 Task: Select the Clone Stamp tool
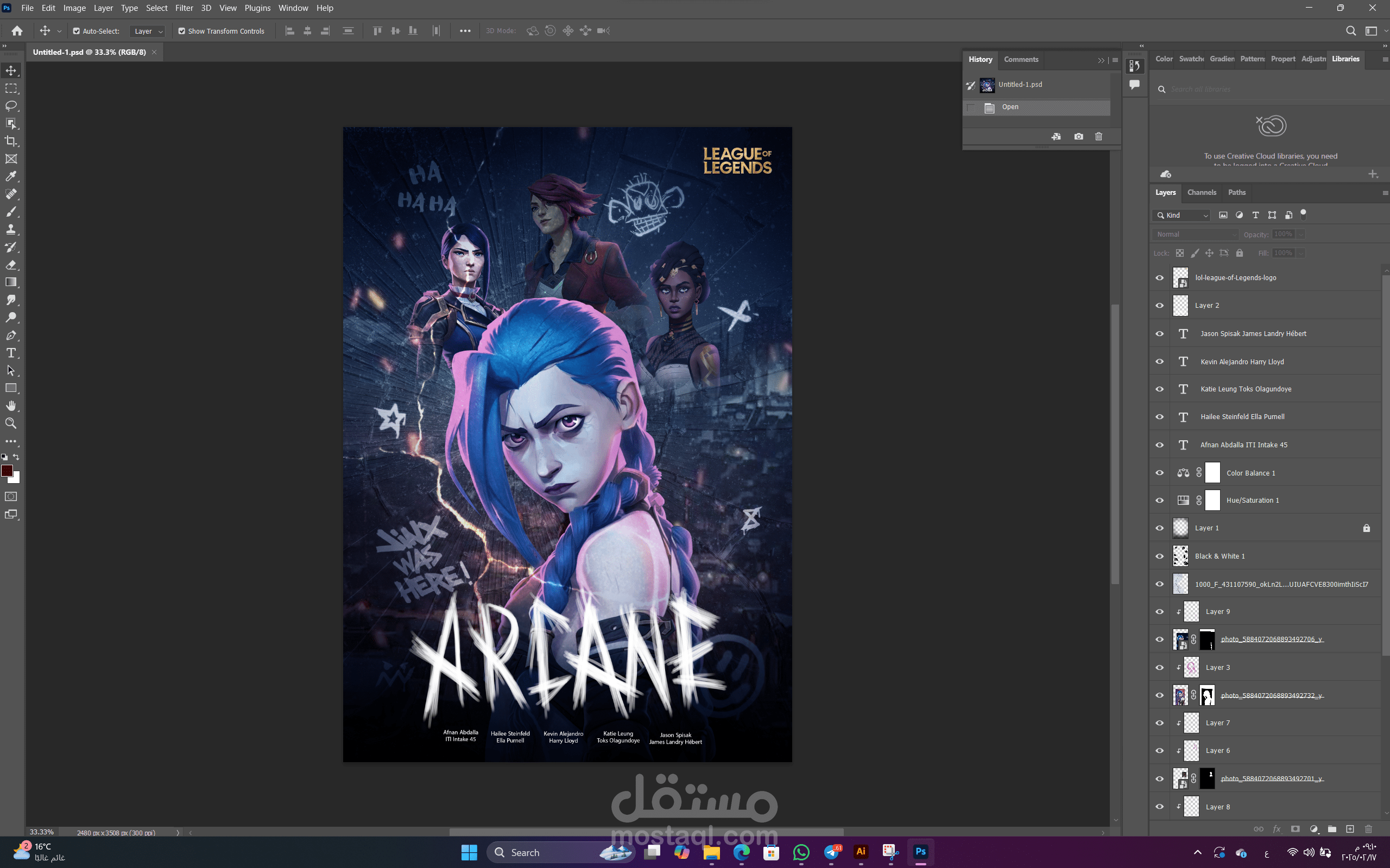click(x=11, y=230)
